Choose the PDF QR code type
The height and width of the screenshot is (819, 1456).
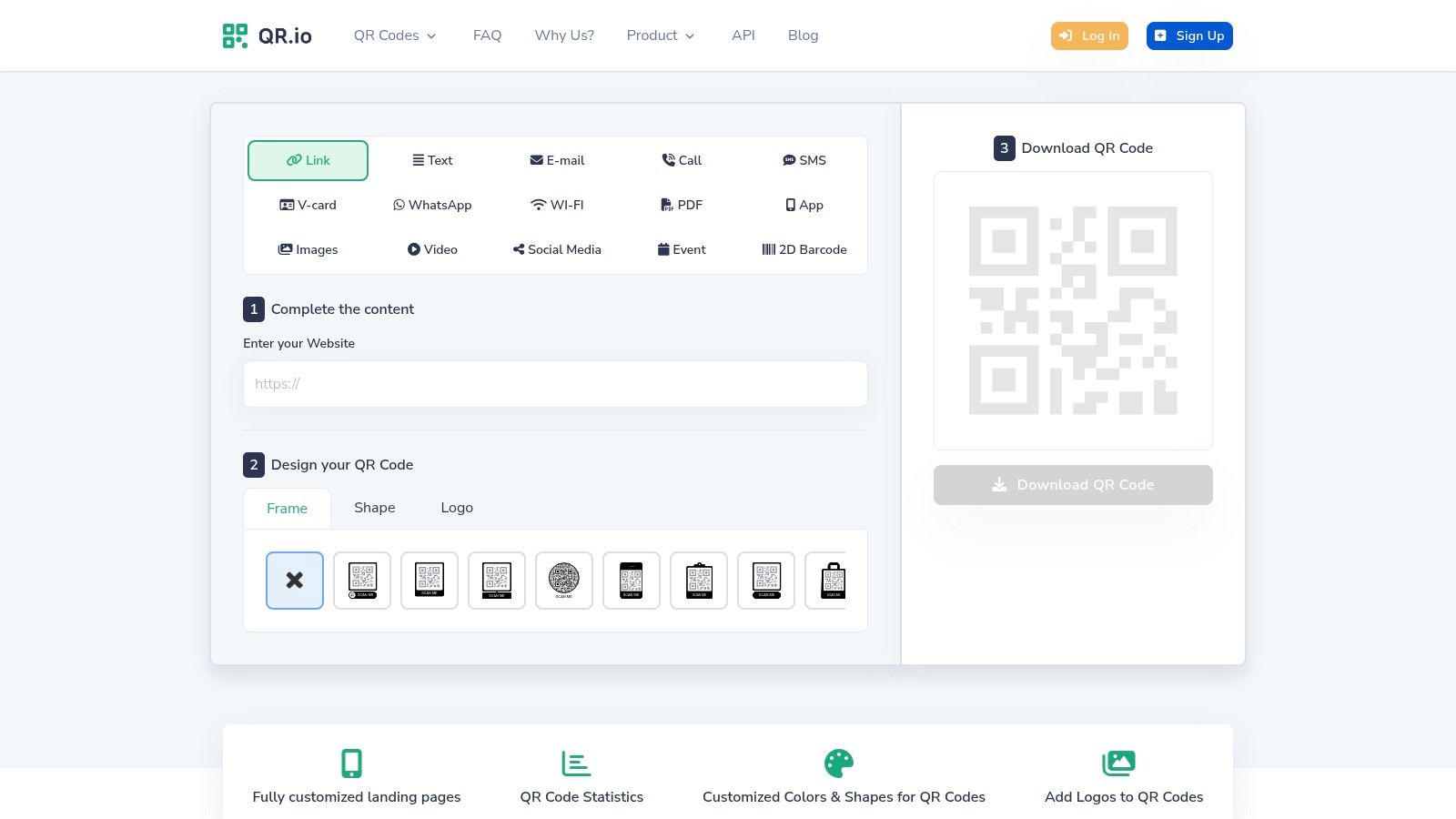(682, 205)
